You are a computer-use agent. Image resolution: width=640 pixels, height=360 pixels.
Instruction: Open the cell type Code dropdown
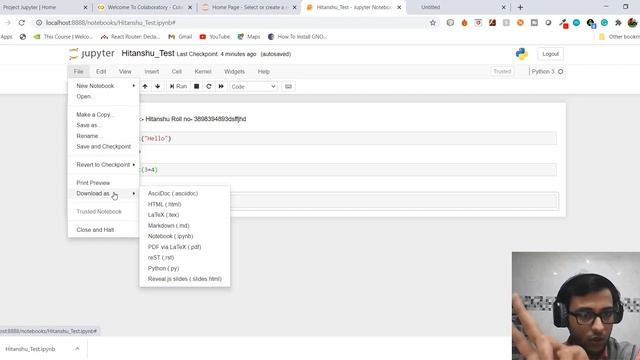click(x=253, y=87)
